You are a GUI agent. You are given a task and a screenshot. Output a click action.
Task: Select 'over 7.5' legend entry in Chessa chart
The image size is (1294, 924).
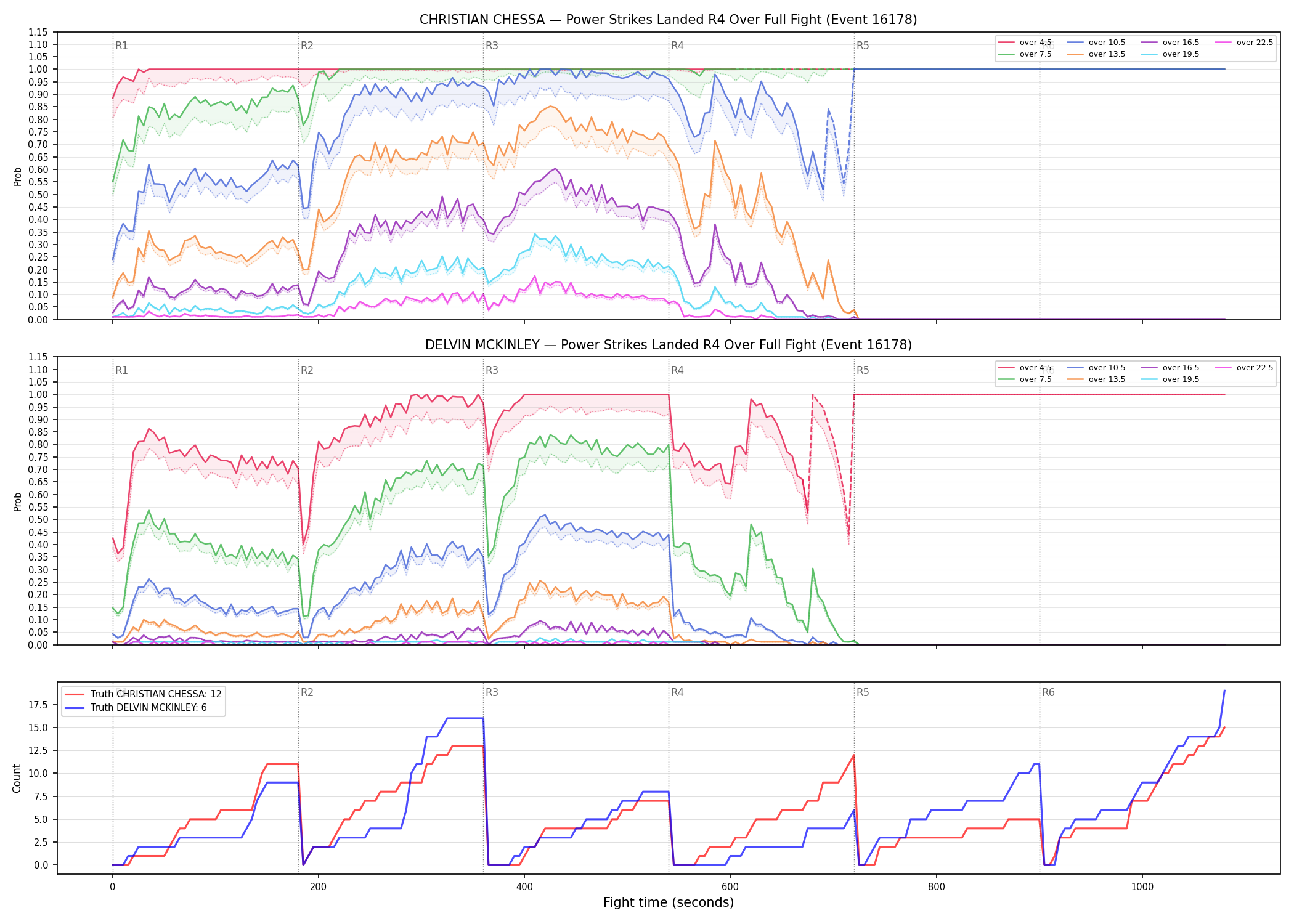click(x=1025, y=54)
